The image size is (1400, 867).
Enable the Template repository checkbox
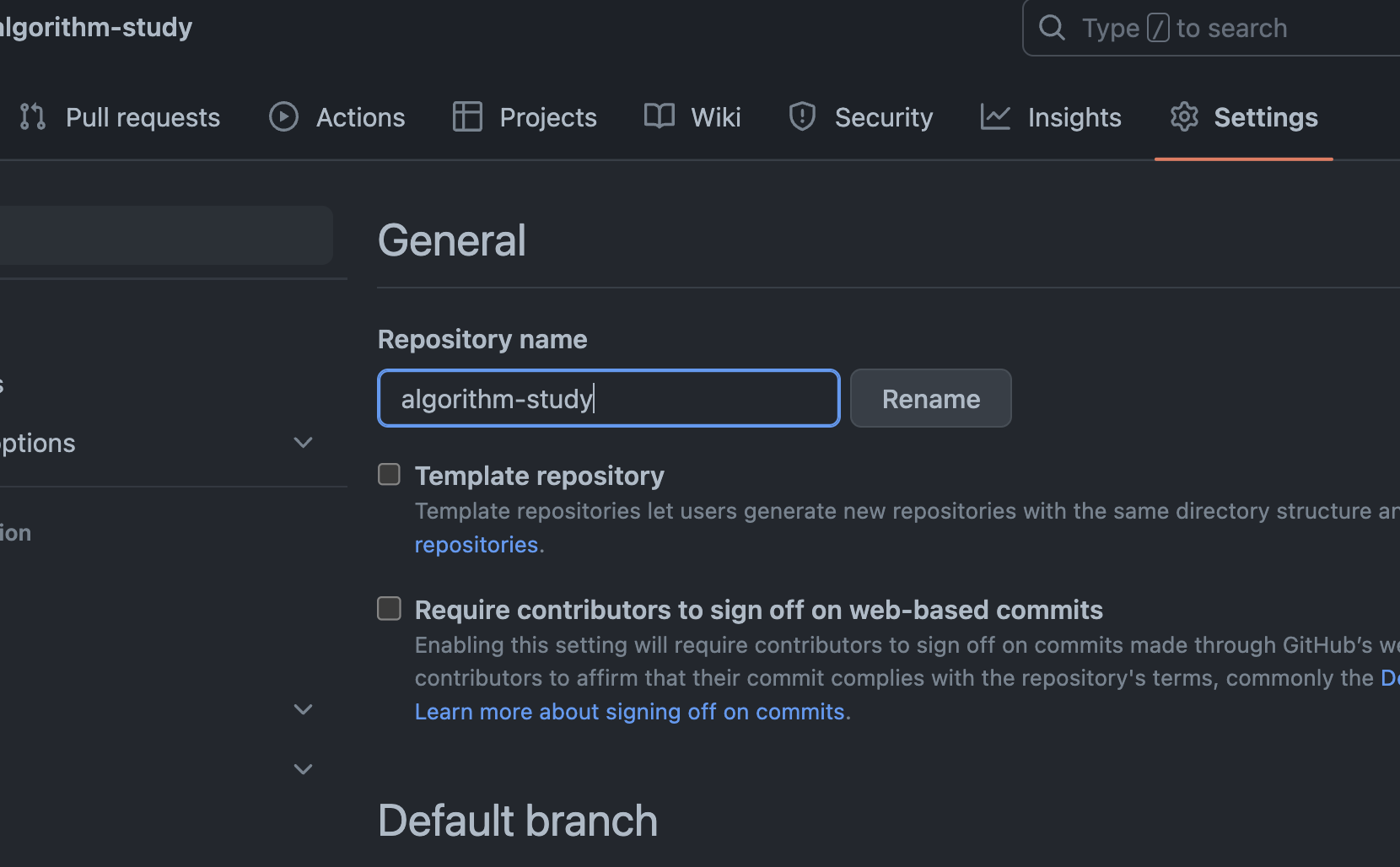point(389,474)
